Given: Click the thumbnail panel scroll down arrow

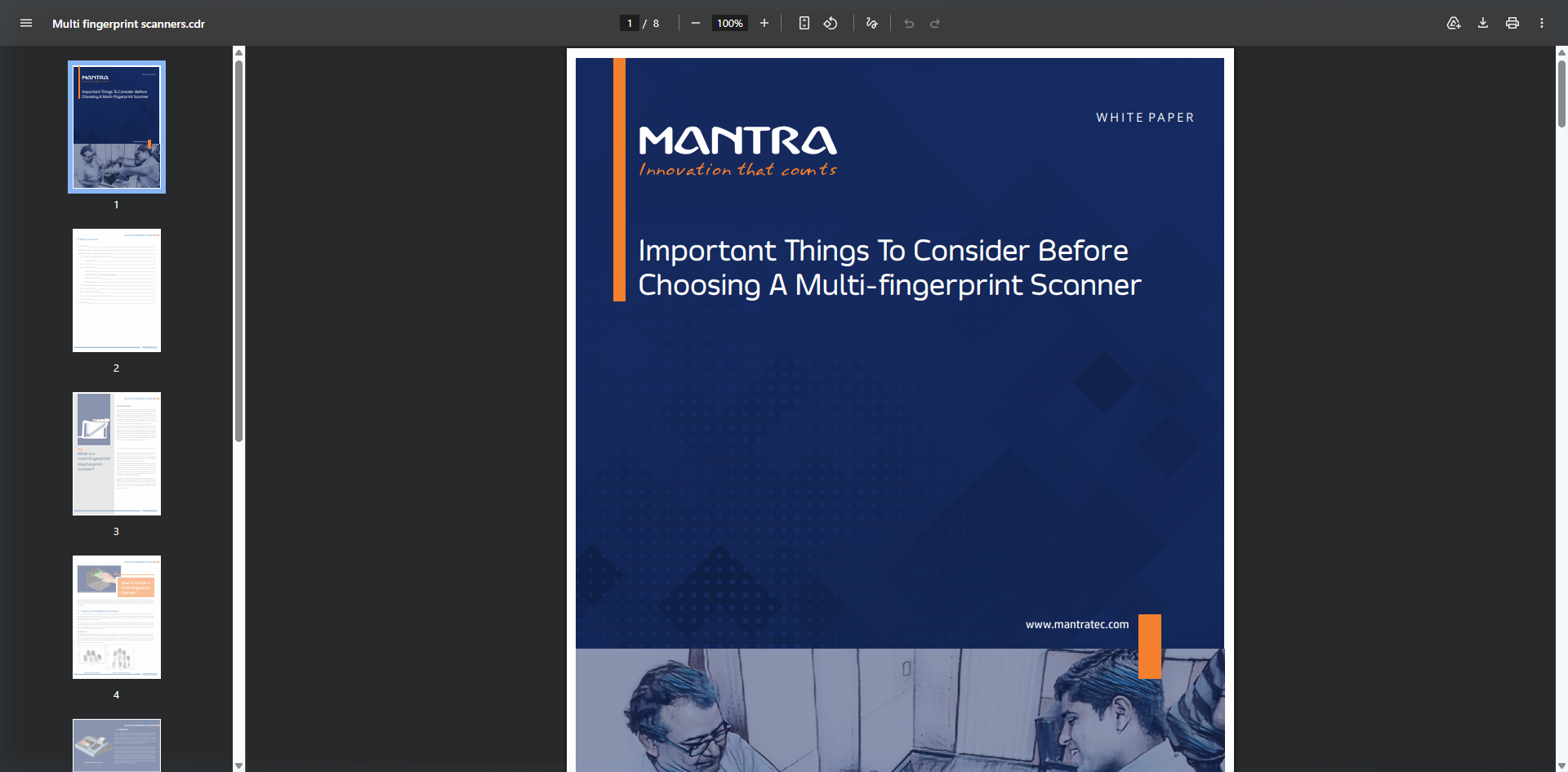Looking at the screenshot, I should [239, 765].
